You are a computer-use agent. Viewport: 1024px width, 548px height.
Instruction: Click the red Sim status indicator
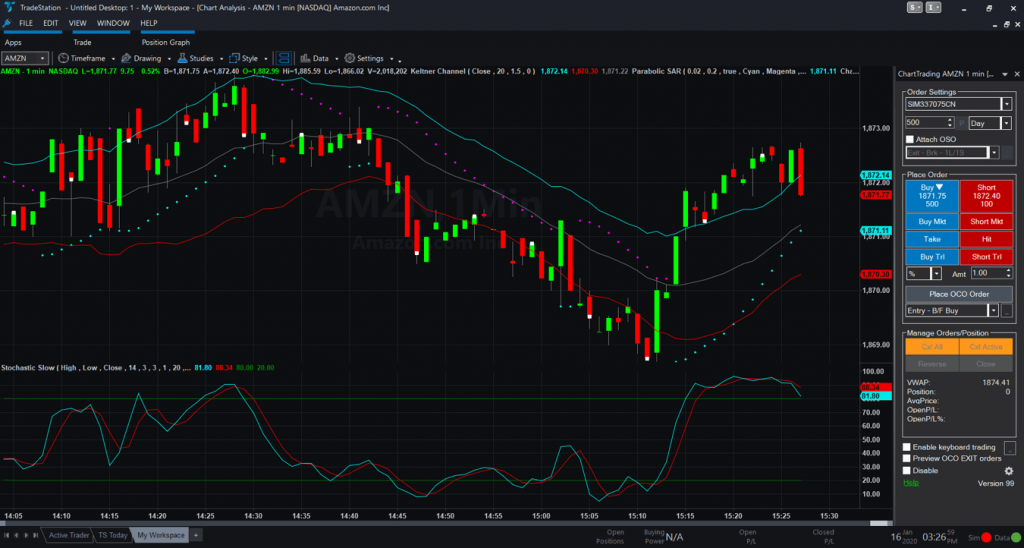pos(986,538)
